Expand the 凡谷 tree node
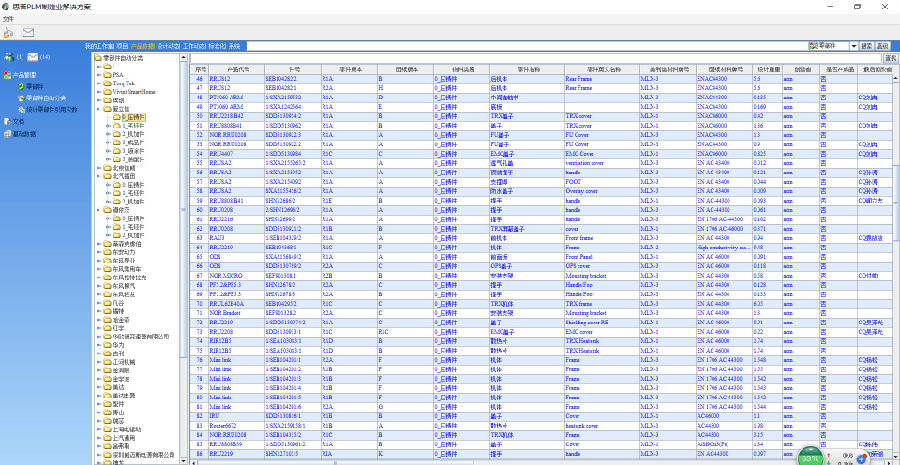 click(x=99, y=303)
